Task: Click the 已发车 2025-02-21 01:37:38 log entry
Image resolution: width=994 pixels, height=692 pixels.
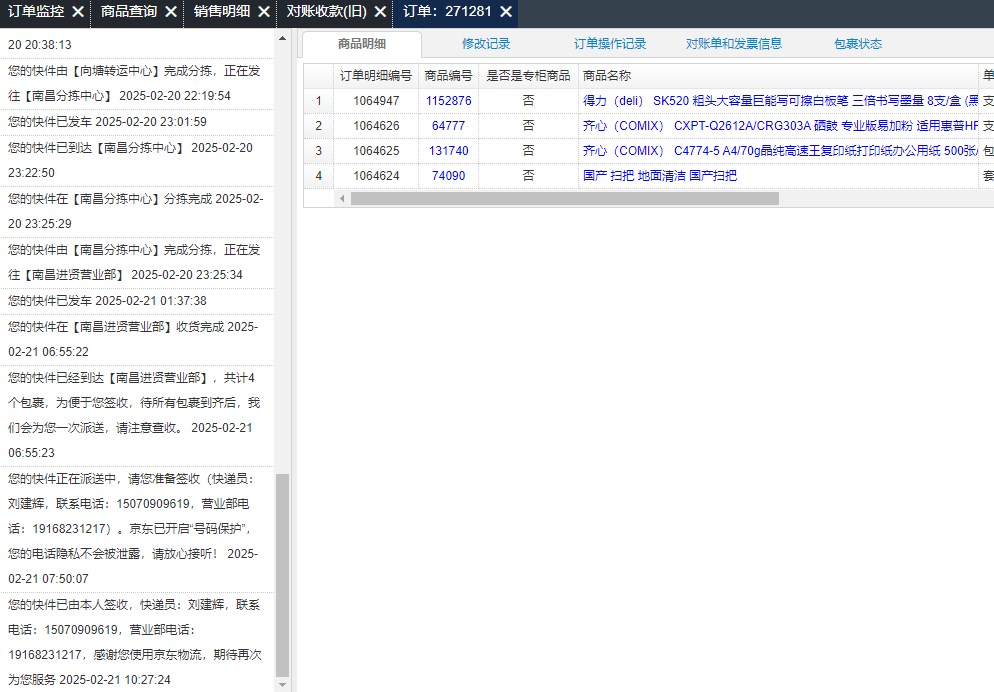Action: tap(137, 301)
